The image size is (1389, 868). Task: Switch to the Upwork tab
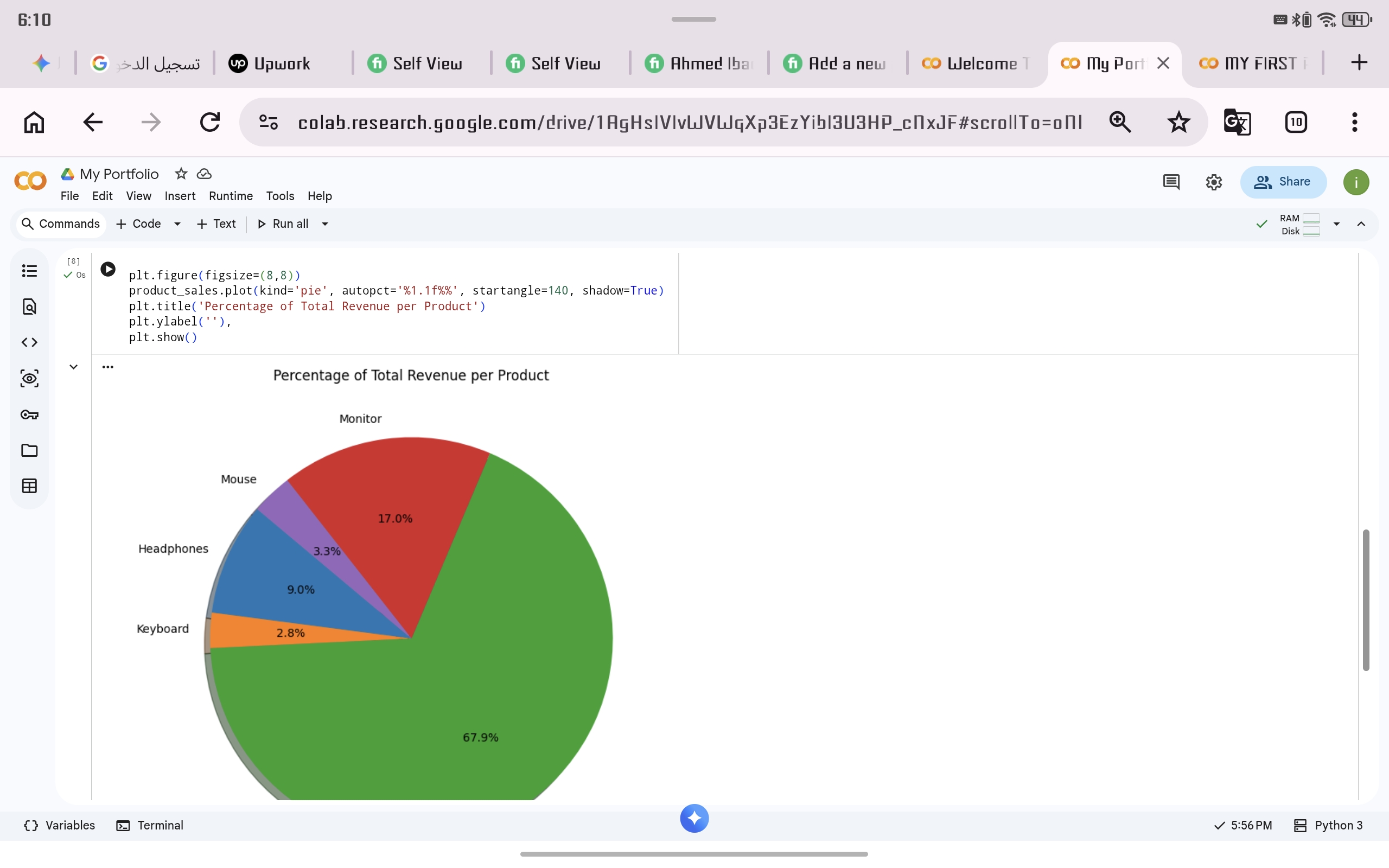[282, 63]
